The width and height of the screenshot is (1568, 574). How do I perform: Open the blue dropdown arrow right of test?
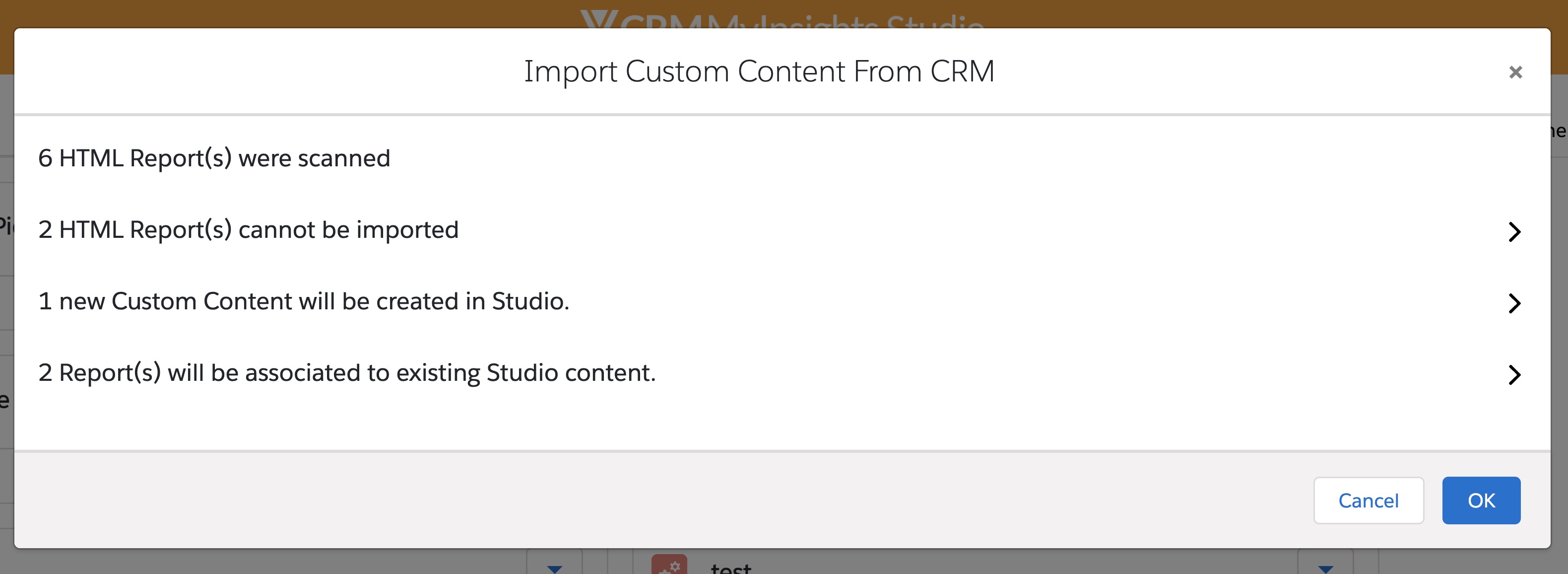pyautogui.click(x=1325, y=569)
